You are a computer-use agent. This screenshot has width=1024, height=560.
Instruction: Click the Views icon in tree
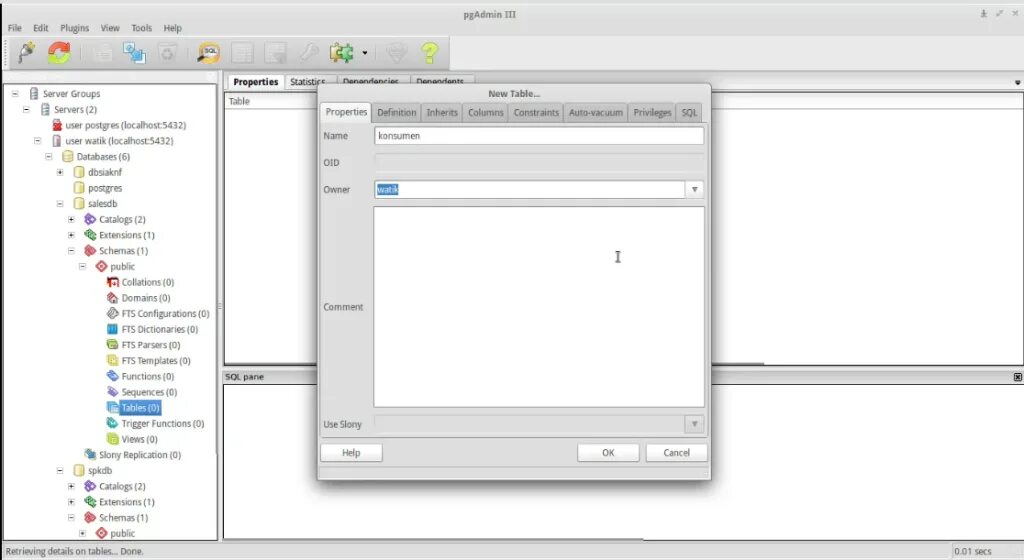point(112,439)
